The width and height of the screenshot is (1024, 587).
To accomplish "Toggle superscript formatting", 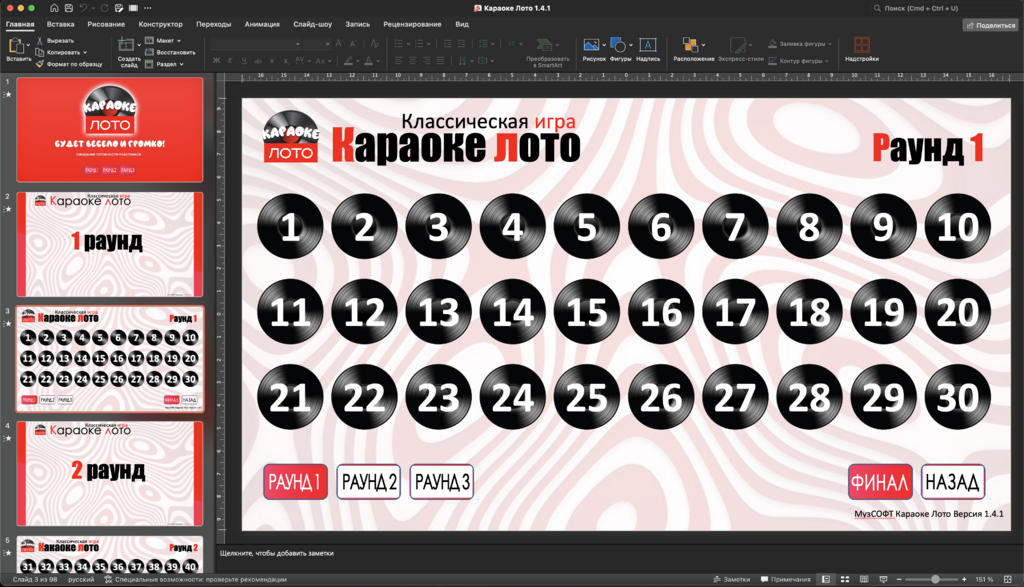I will click(x=272, y=61).
